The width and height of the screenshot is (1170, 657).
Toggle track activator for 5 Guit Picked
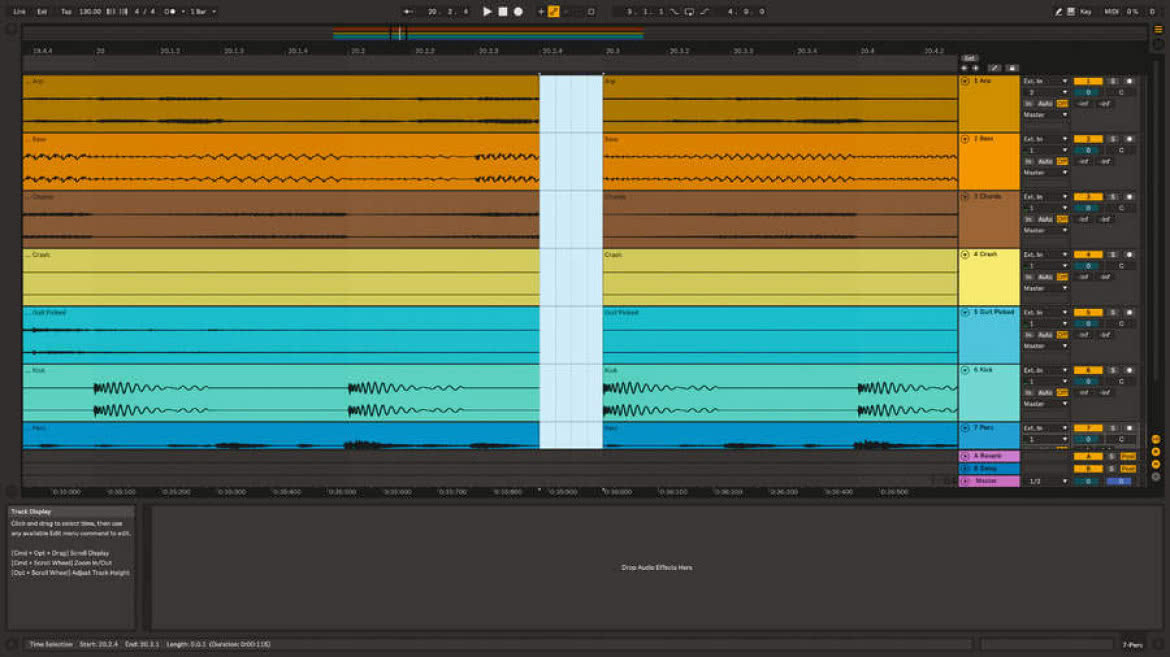coord(1088,312)
